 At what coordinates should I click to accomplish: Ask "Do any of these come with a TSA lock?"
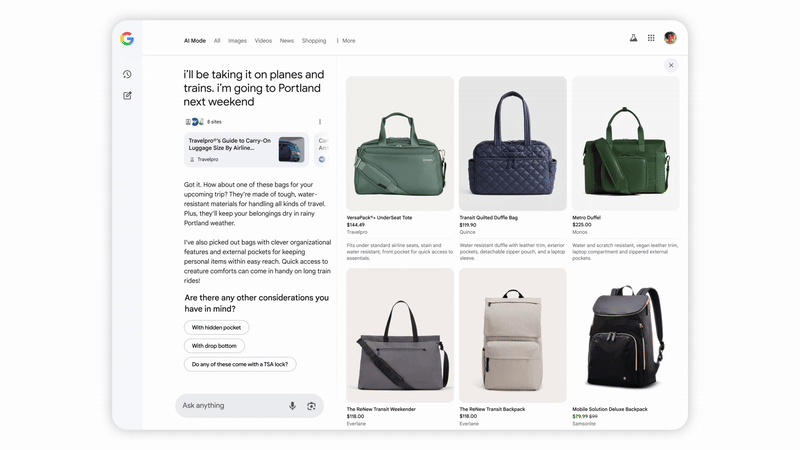(x=240, y=364)
